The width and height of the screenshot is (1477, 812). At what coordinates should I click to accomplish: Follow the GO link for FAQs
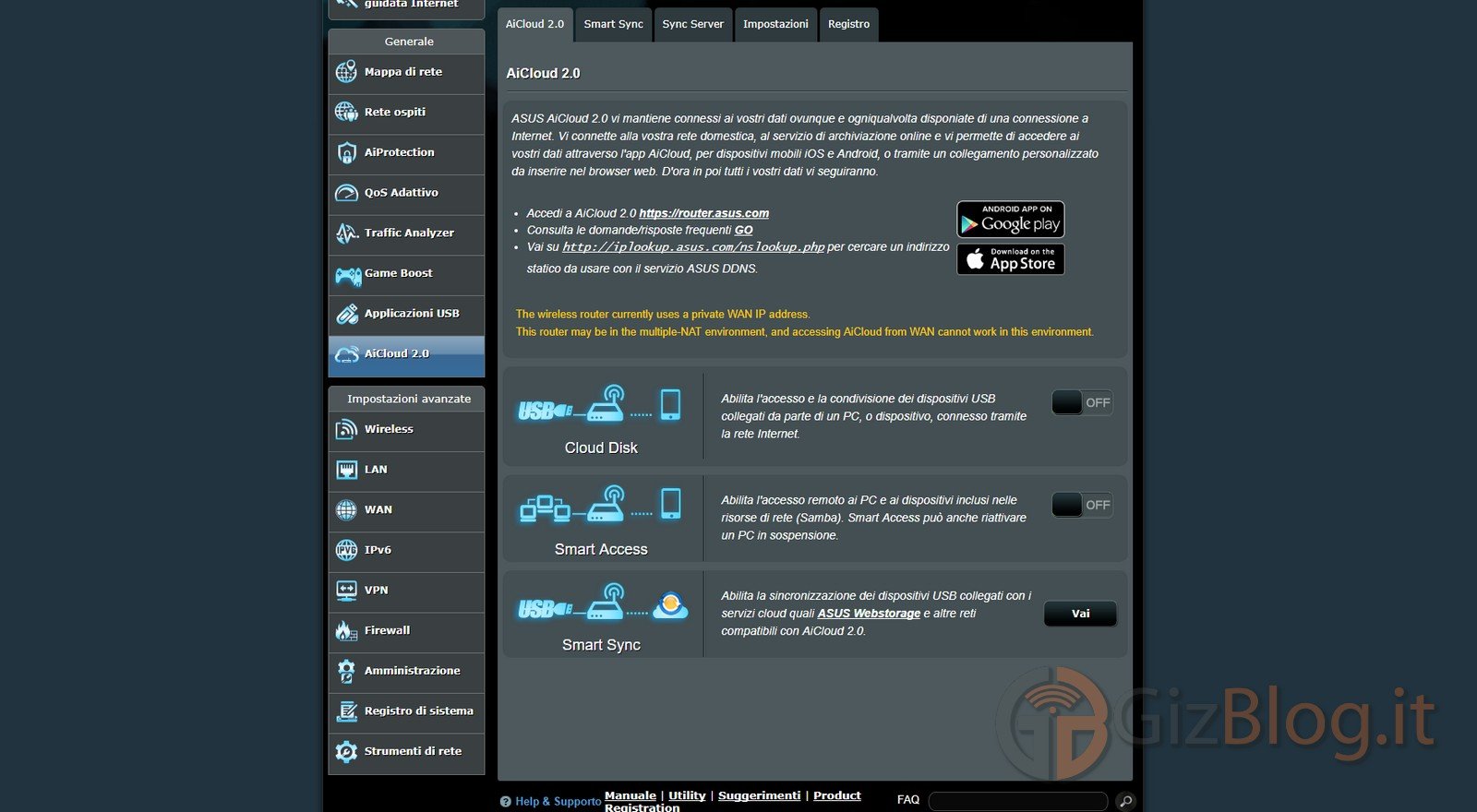point(743,230)
